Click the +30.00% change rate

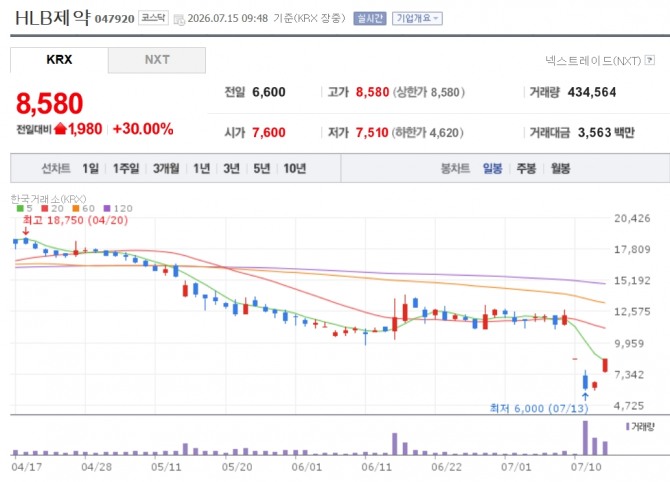(143, 129)
